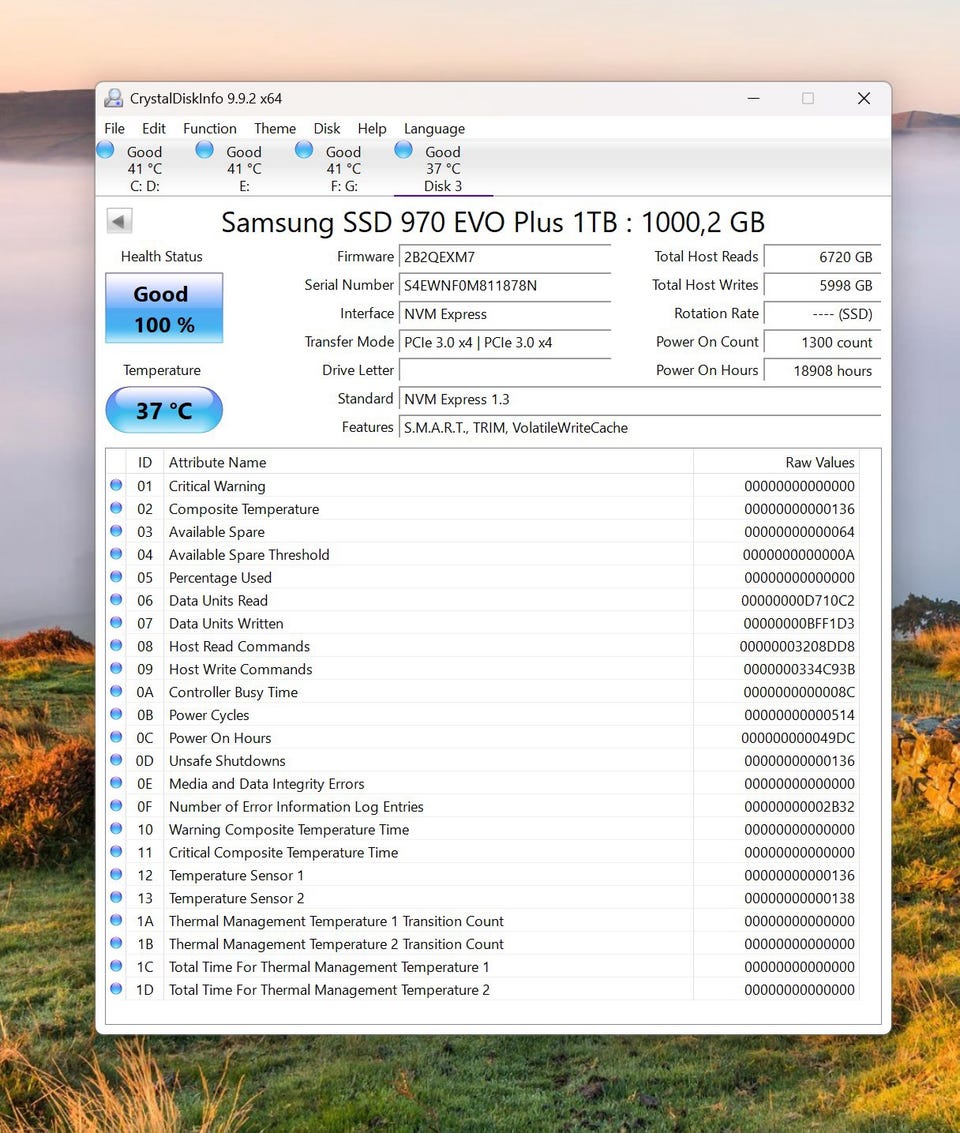The width and height of the screenshot is (960, 1133).
Task: Click the Power On Hours value 18908 hours
Action: tap(822, 370)
